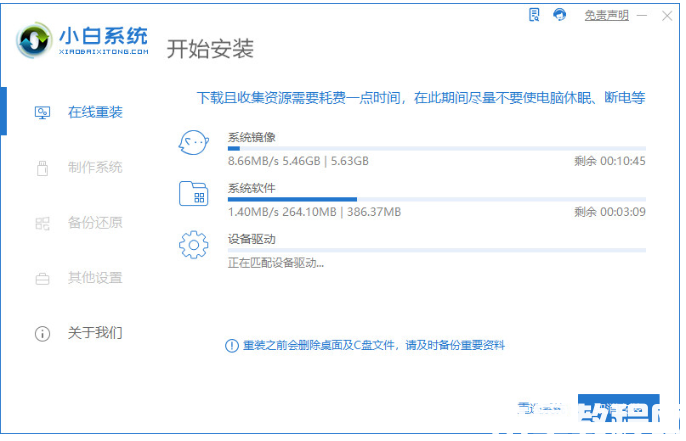Viewport: 686px width, 441px height.
Task: Click the warning exclamation icon near backup notice
Action: click(231, 346)
